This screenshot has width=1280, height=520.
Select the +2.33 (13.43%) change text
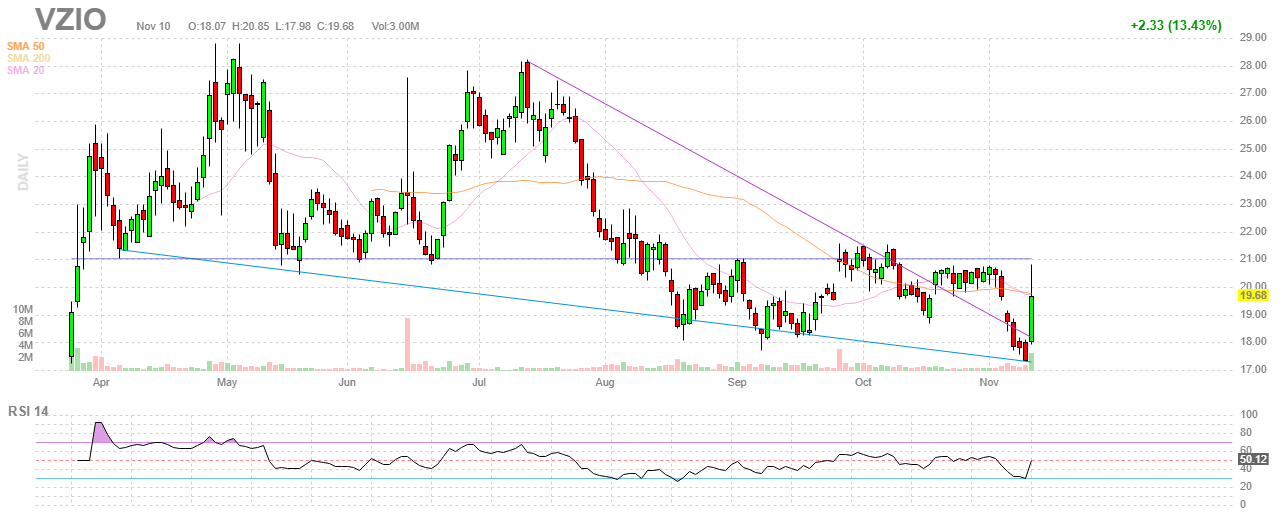(1173, 25)
